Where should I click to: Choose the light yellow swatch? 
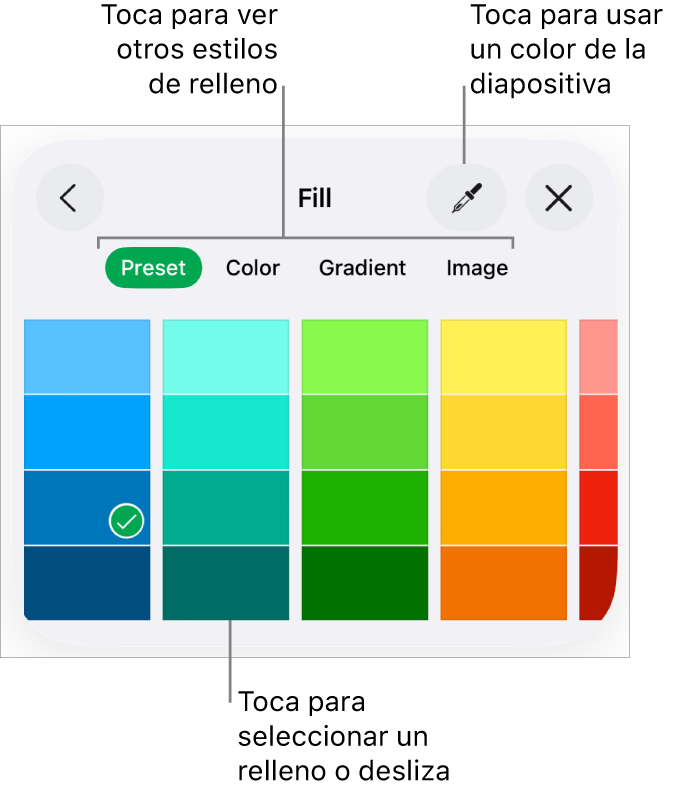[x=504, y=356]
